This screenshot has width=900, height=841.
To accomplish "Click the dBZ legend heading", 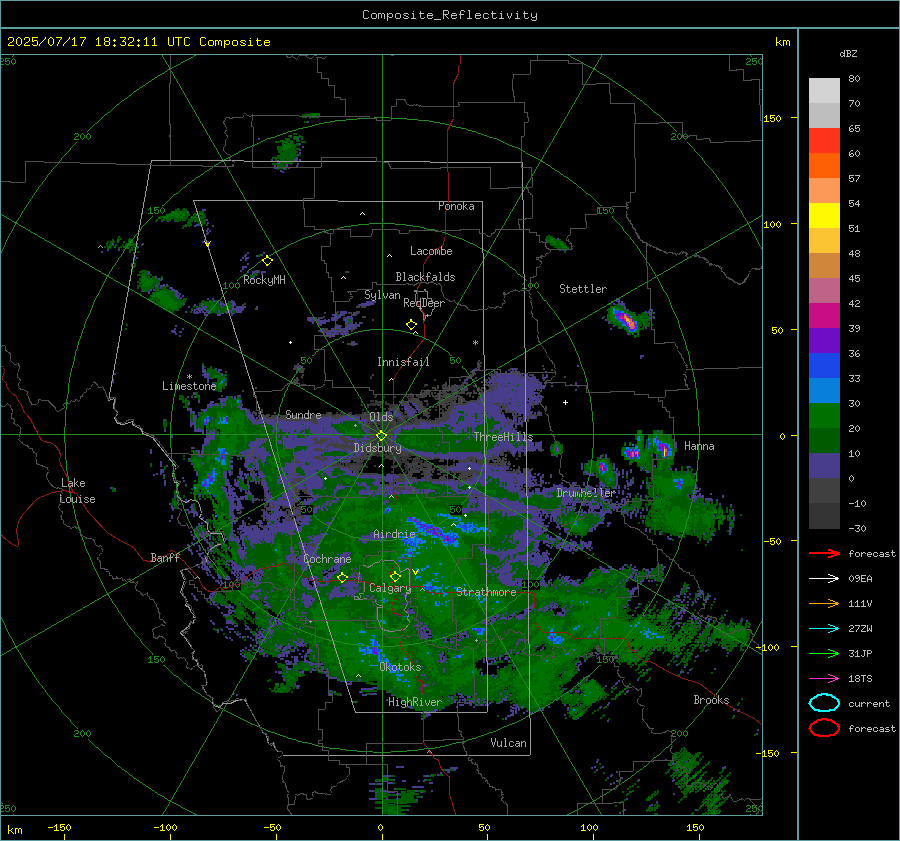I will pyautogui.click(x=848, y=53).
